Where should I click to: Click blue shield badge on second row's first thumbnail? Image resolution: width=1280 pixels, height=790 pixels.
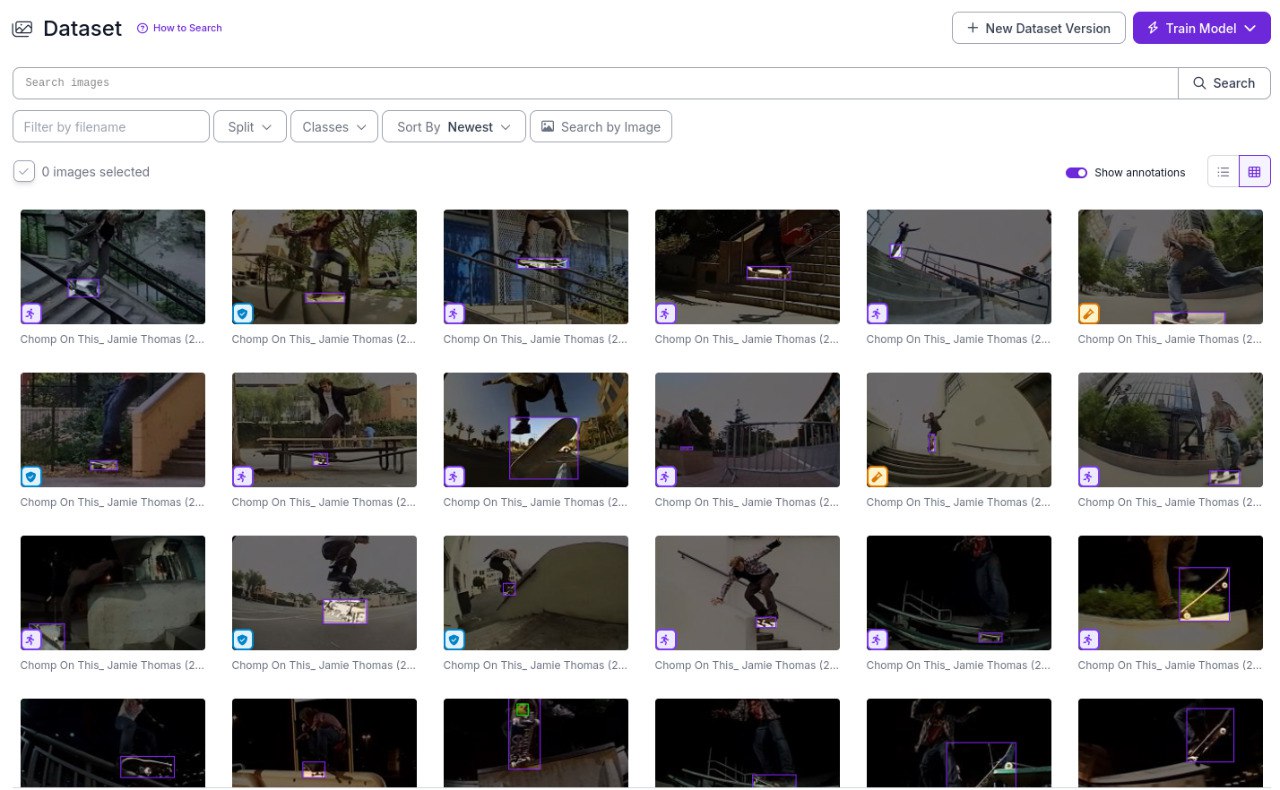point(31,477)
